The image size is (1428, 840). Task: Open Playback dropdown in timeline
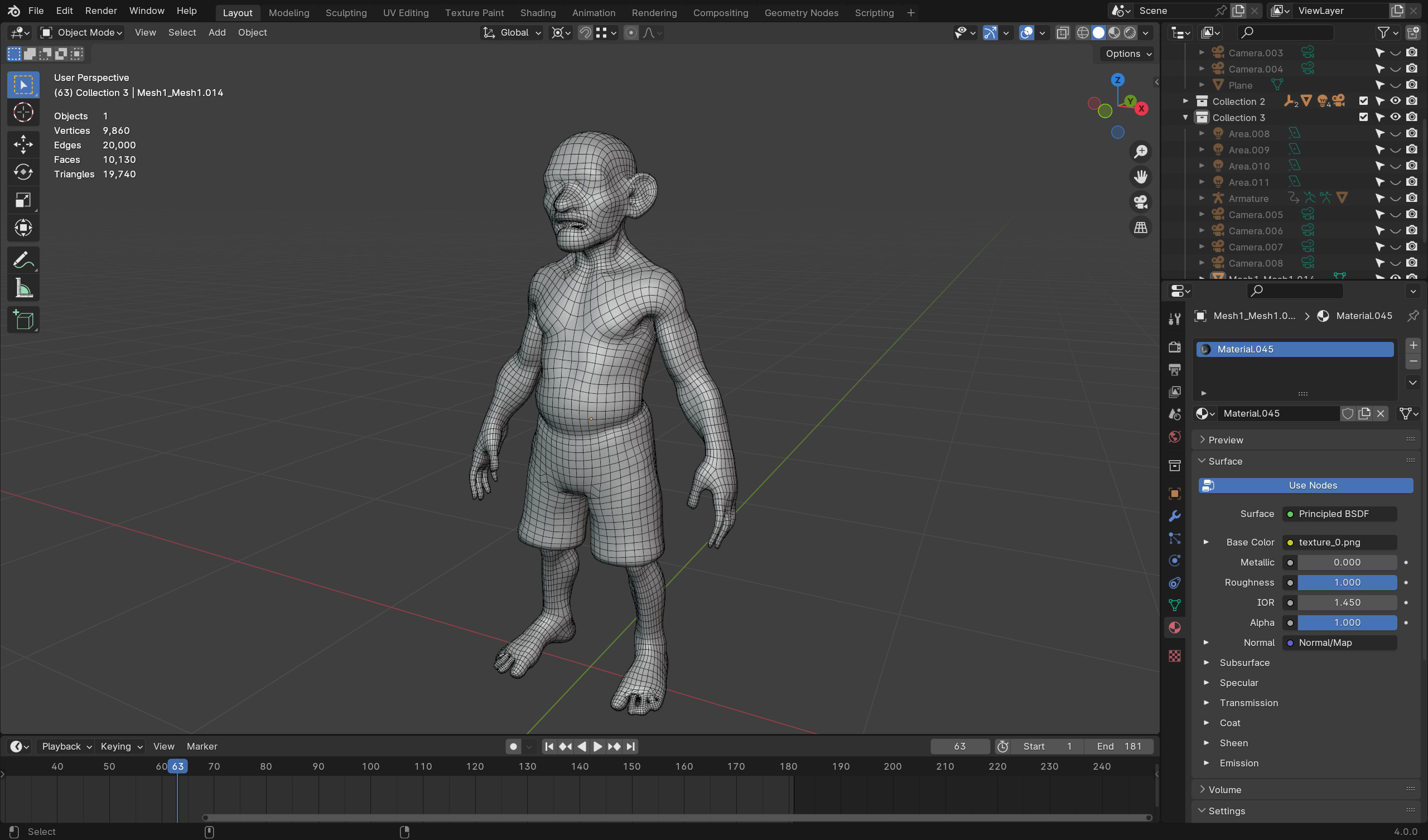[x=66, y=746]
